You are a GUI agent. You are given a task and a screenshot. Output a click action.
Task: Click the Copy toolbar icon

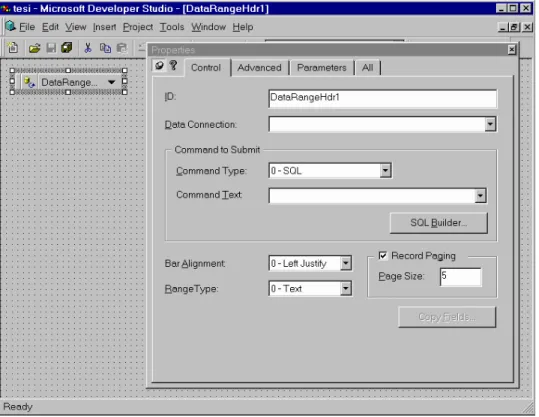(x=105, y=48)
